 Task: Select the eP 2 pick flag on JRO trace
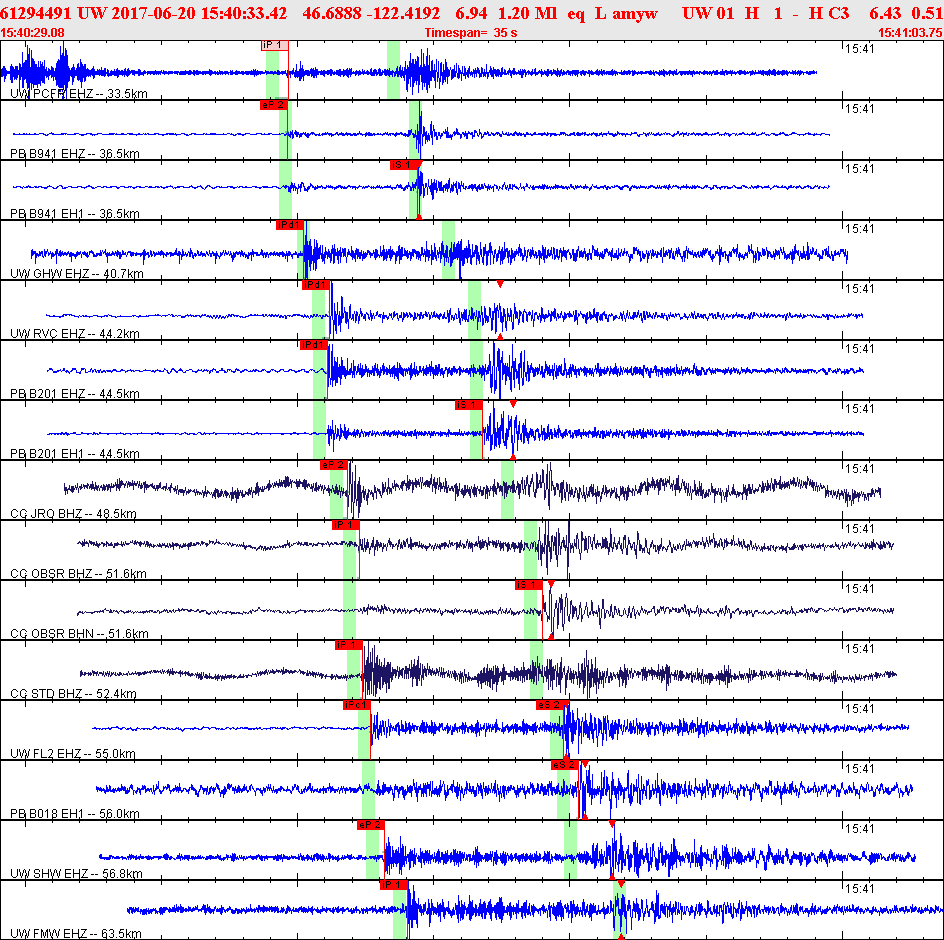(x=334, y=465)
